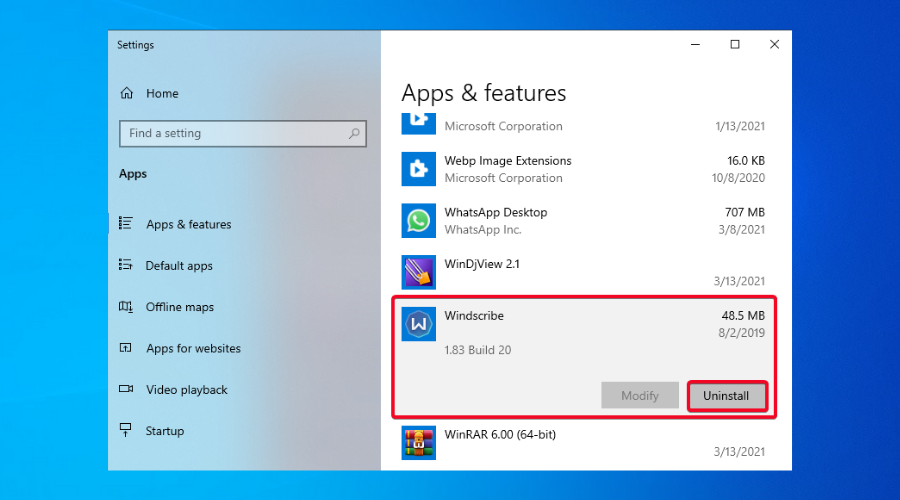Viewport: 900px width, 500px height.
Task: Click the Home house icon
Action: pyautogui.click(x=127, y=93)
